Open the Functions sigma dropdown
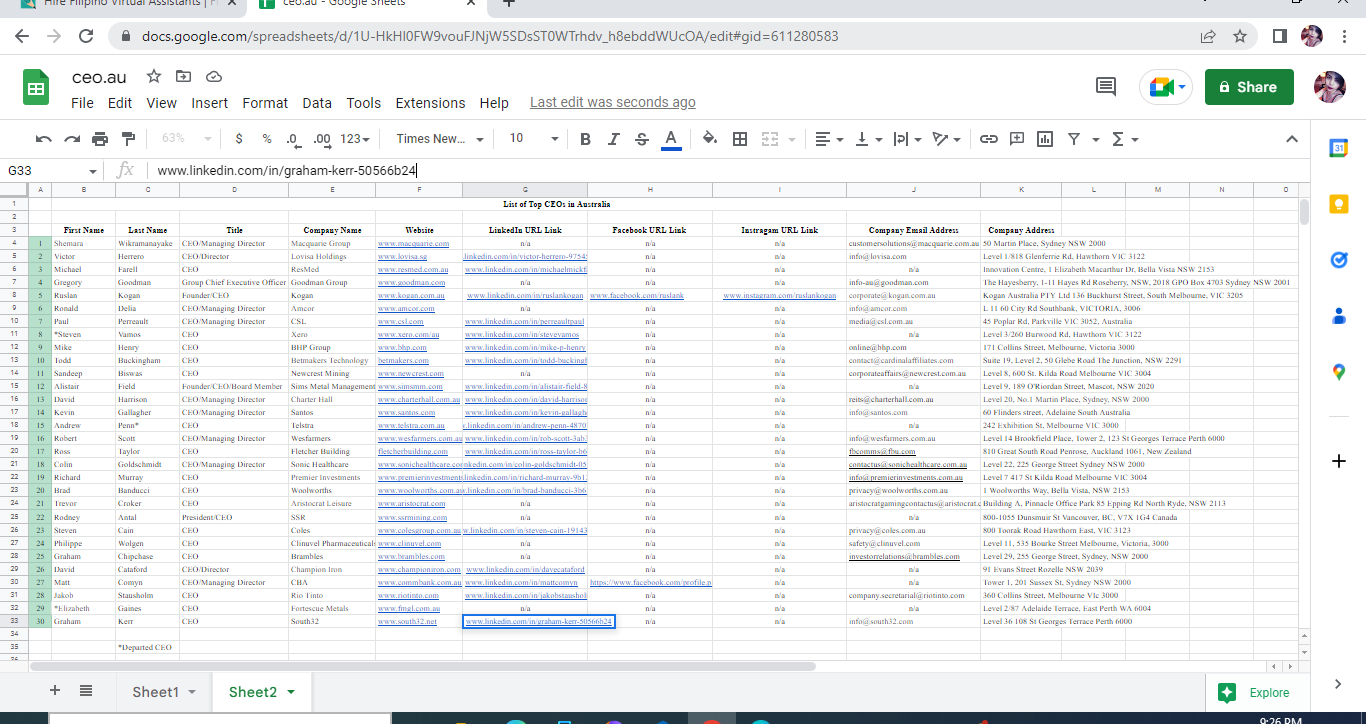 tap(1124, 139)
